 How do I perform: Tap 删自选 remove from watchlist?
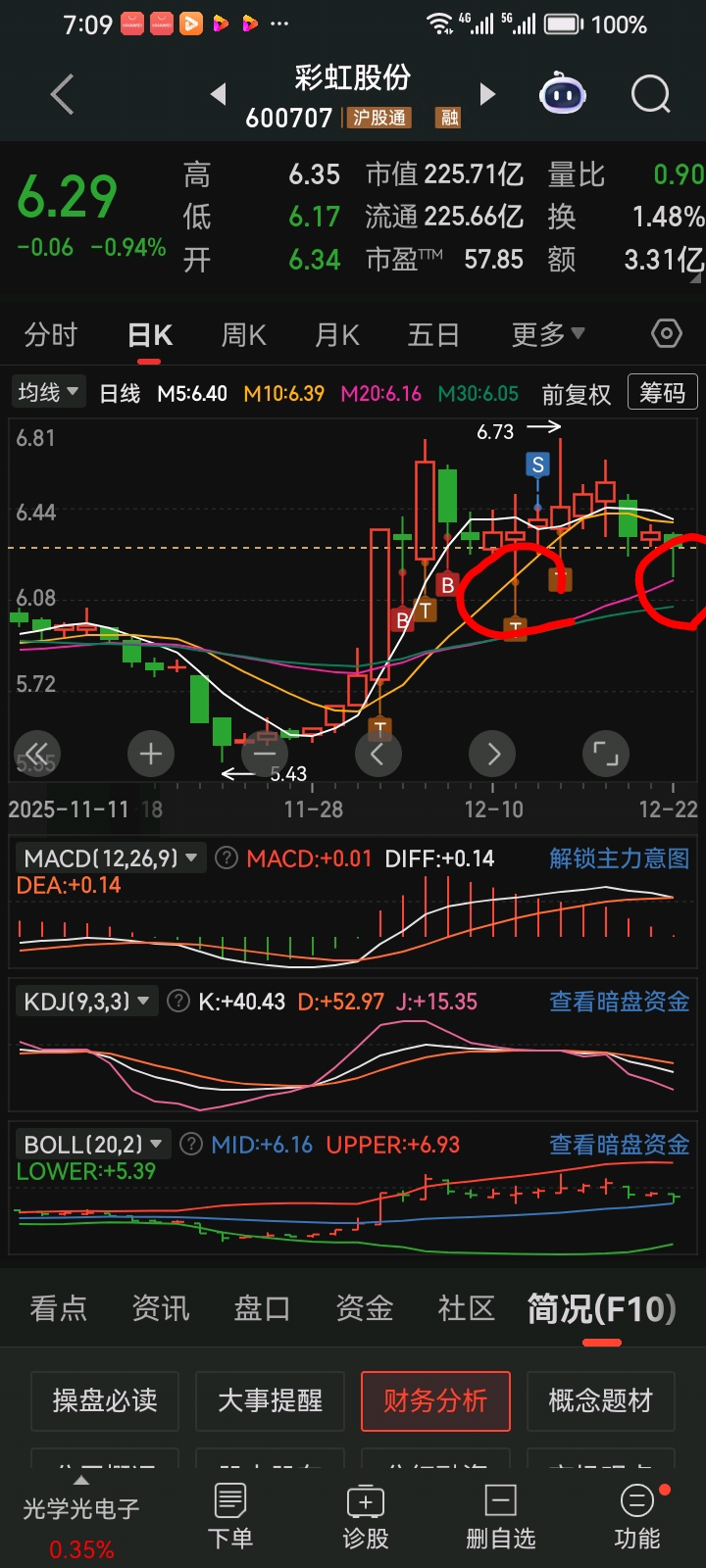501,1515
